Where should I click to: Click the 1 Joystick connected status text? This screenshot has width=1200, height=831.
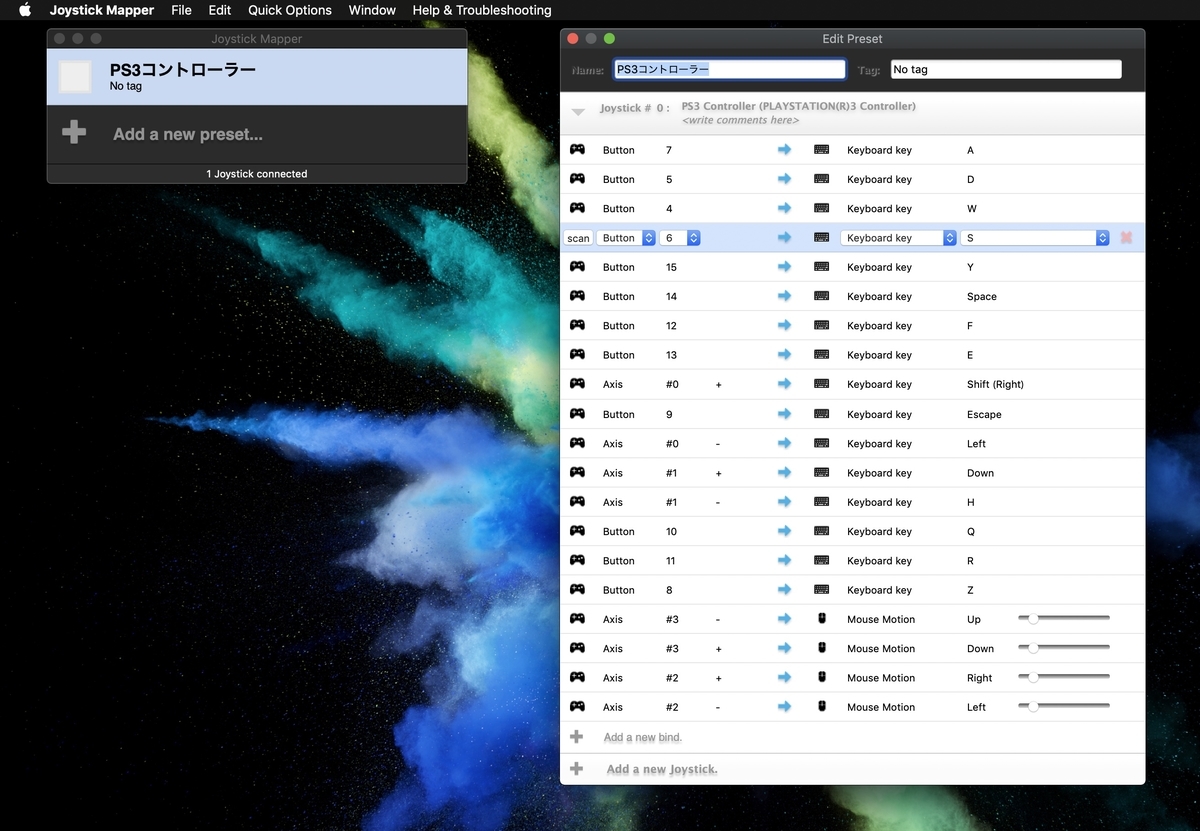(x=257, y=174)
